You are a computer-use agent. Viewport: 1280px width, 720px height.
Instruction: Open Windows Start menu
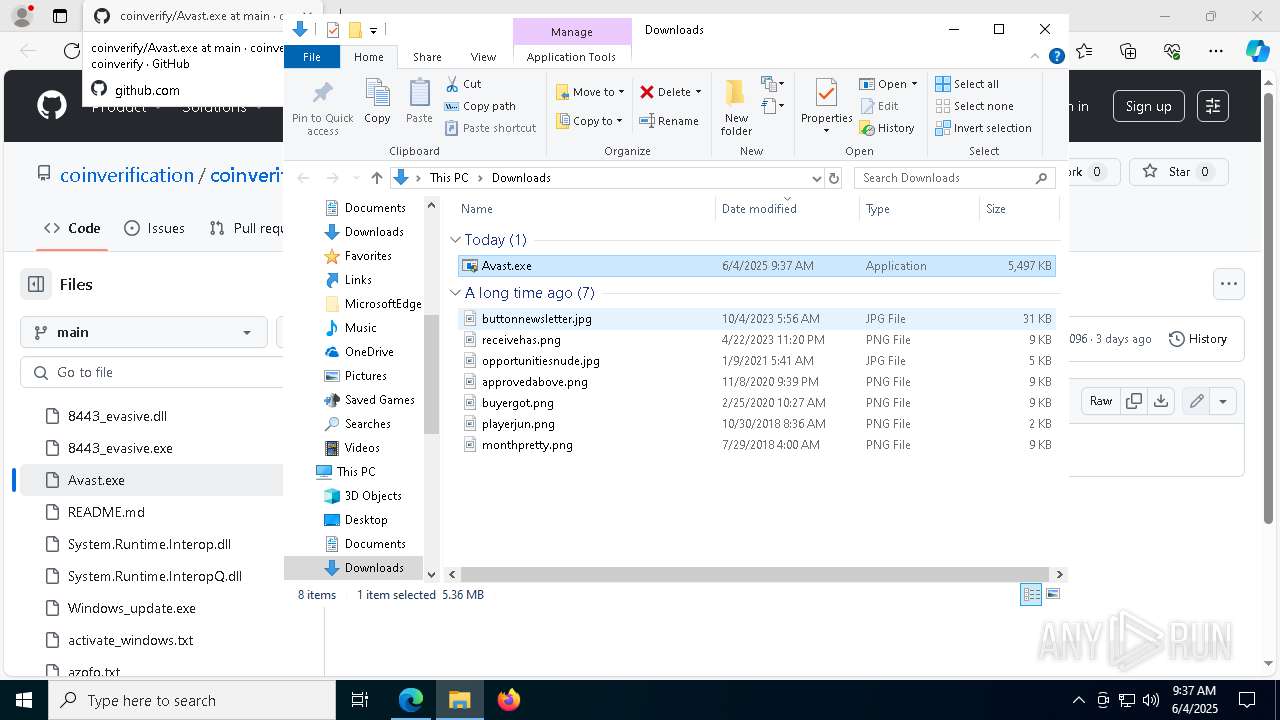[x=24, y=700]
